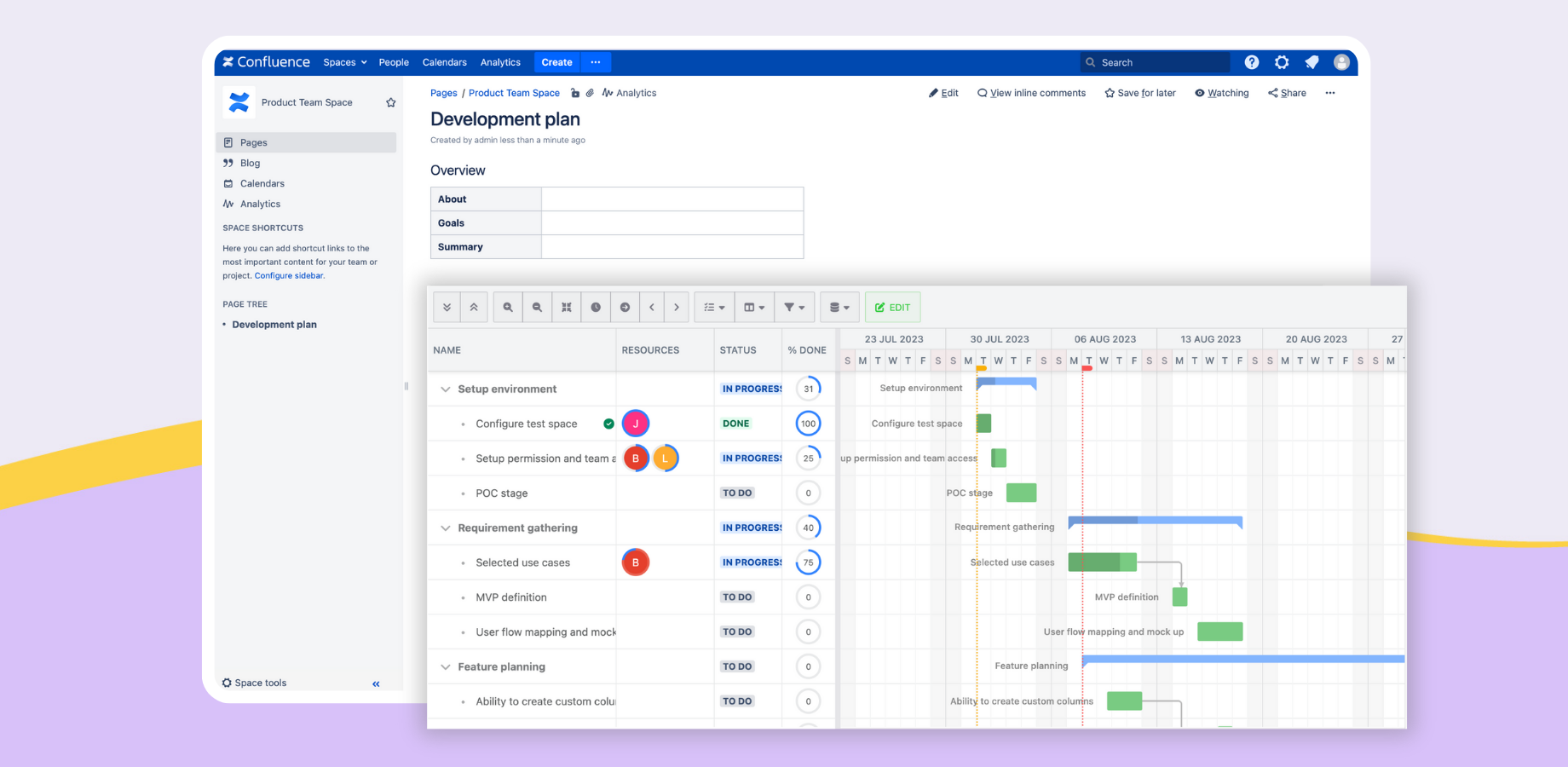Click the help question mark icon
Image resolution: width=1568 pixels, height=767 pixels.
click(1252, 62)
